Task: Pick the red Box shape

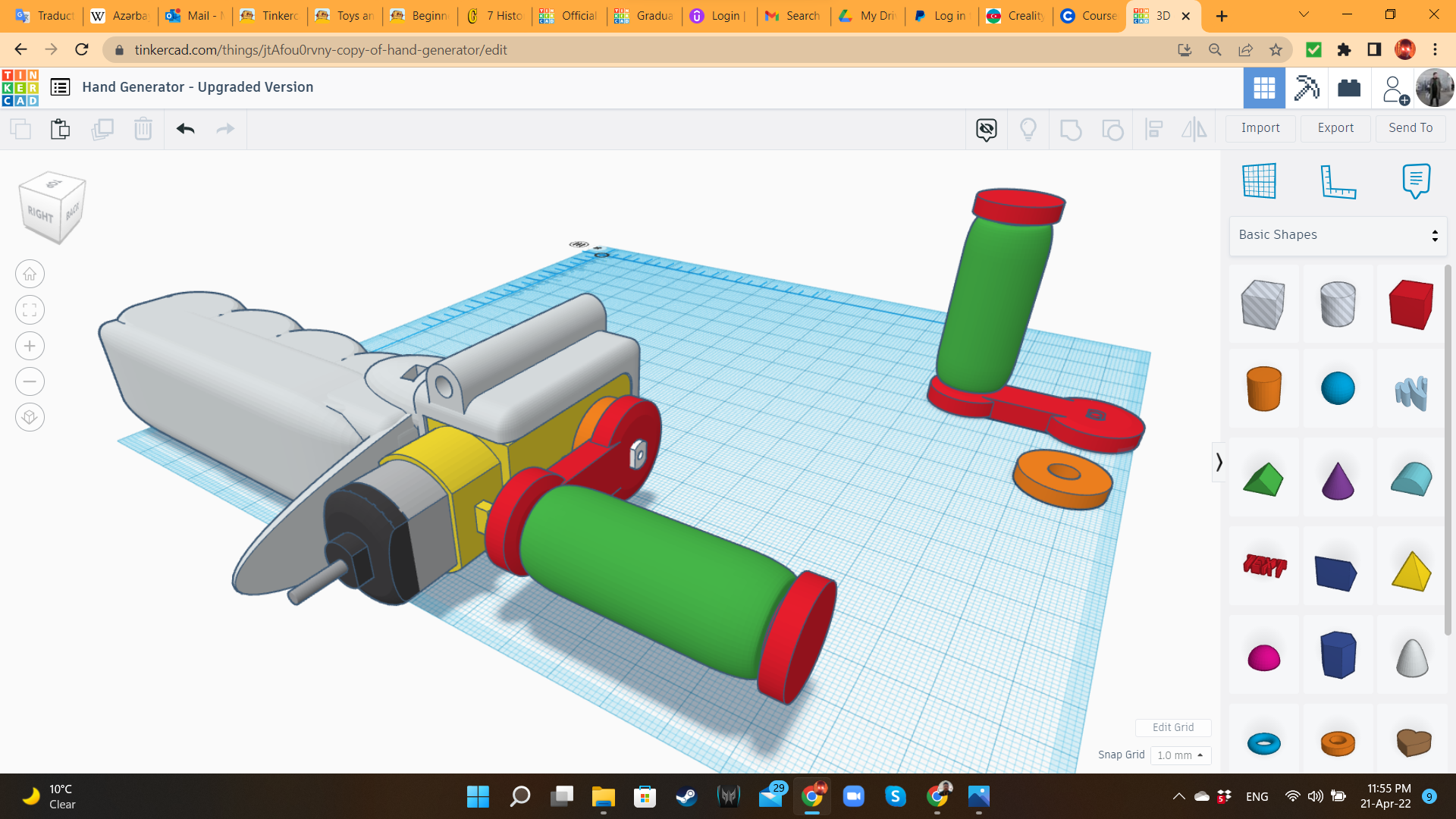Action: [x=1410, y=305]
